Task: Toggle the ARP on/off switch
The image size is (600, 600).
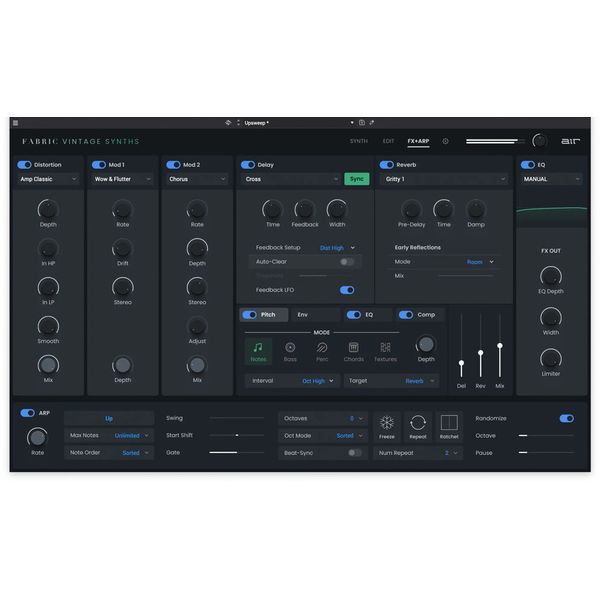Action: coord(28,413)
